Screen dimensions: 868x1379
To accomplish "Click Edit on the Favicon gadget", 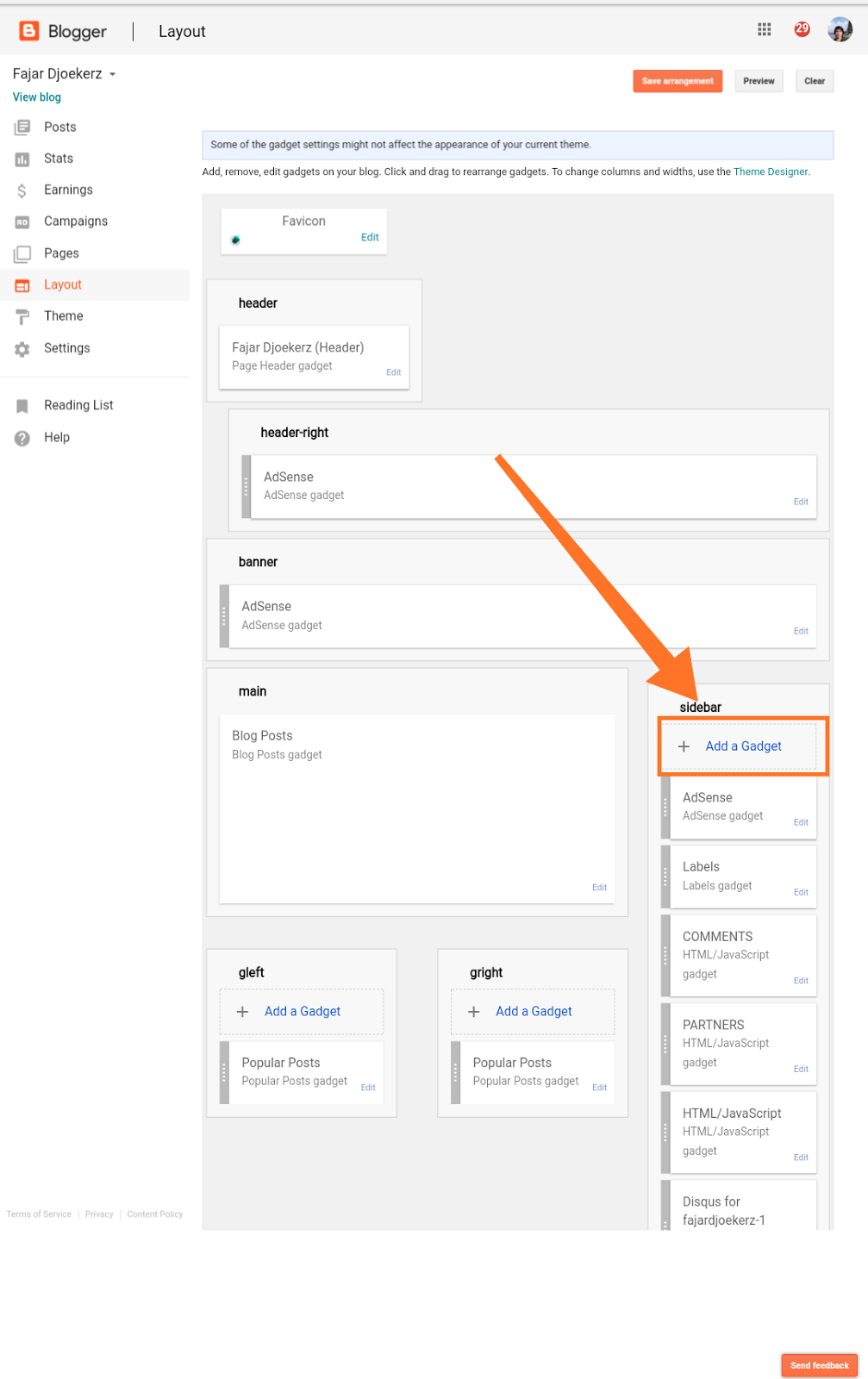I will pos(370,237).
